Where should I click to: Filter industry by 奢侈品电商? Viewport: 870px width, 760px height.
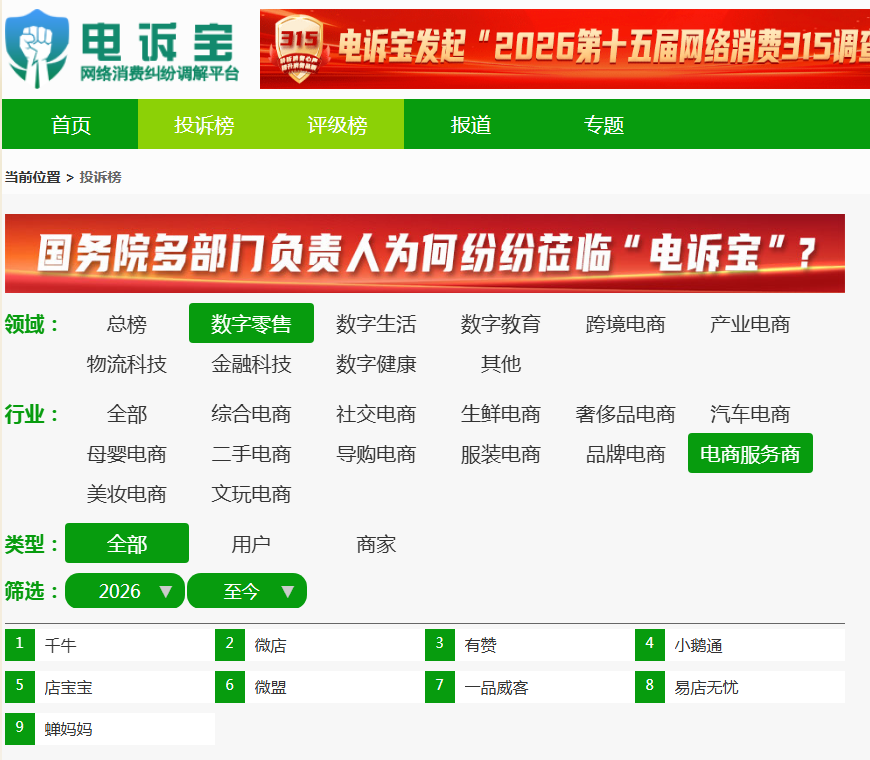(625, 414)
